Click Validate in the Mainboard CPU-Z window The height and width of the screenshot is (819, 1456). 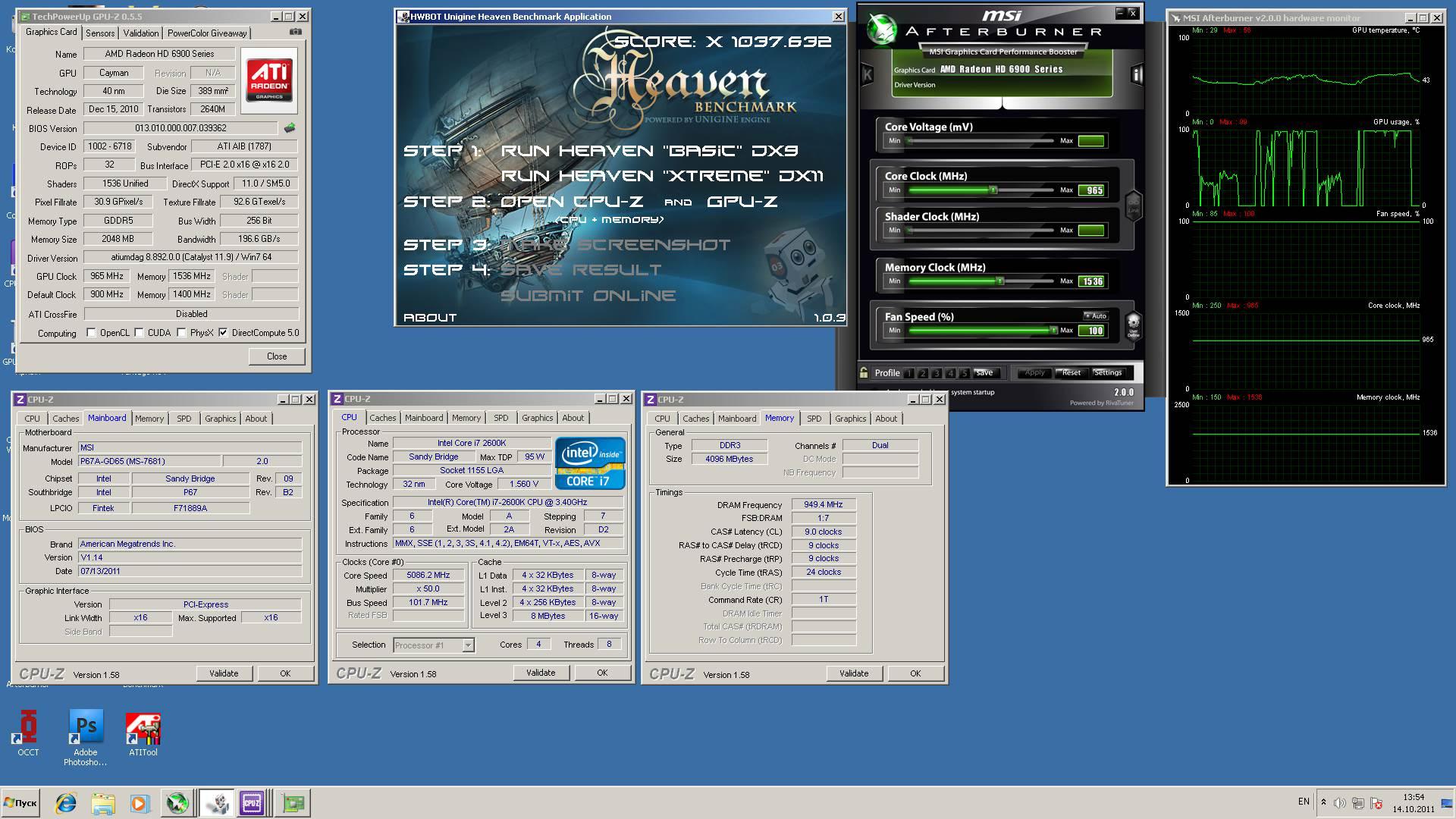coord(224,673)
